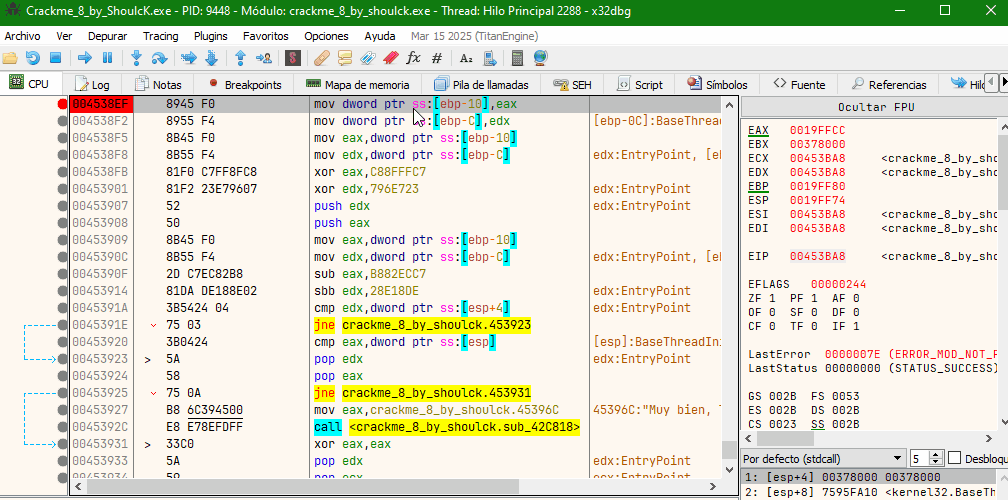Screen dimensions: 1008x500
Task: Open the Archivo menu
Action: (x=22, y=36)
